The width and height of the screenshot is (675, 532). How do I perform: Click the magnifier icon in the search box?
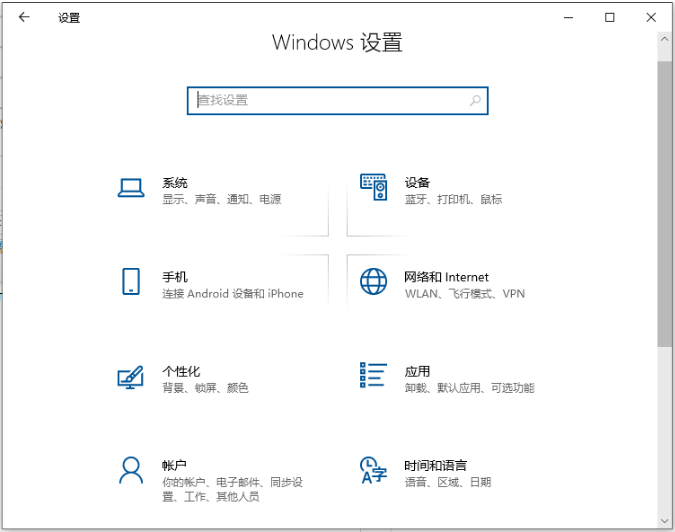(x=475, y=100)
